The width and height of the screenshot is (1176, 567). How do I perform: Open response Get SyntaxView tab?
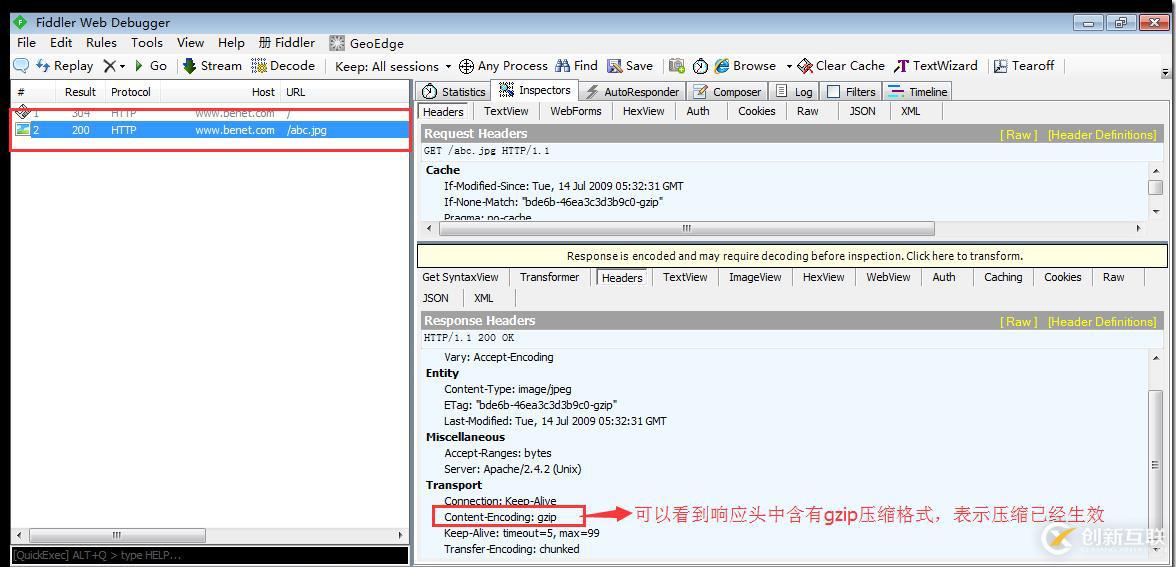(x=460, y=277)
